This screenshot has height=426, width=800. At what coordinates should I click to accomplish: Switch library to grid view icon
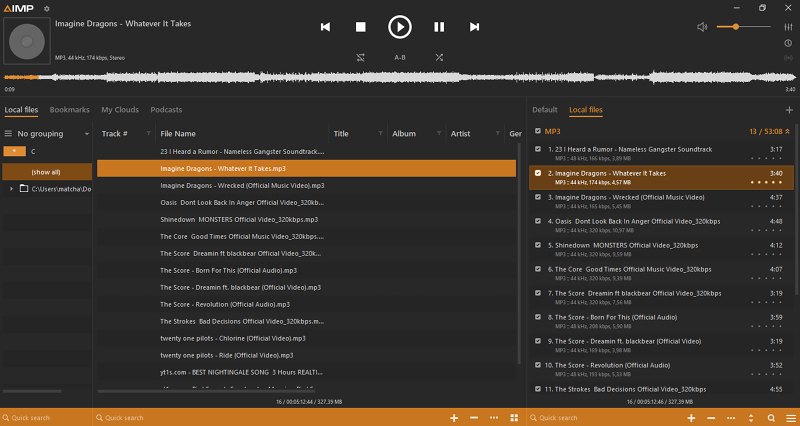514,418
